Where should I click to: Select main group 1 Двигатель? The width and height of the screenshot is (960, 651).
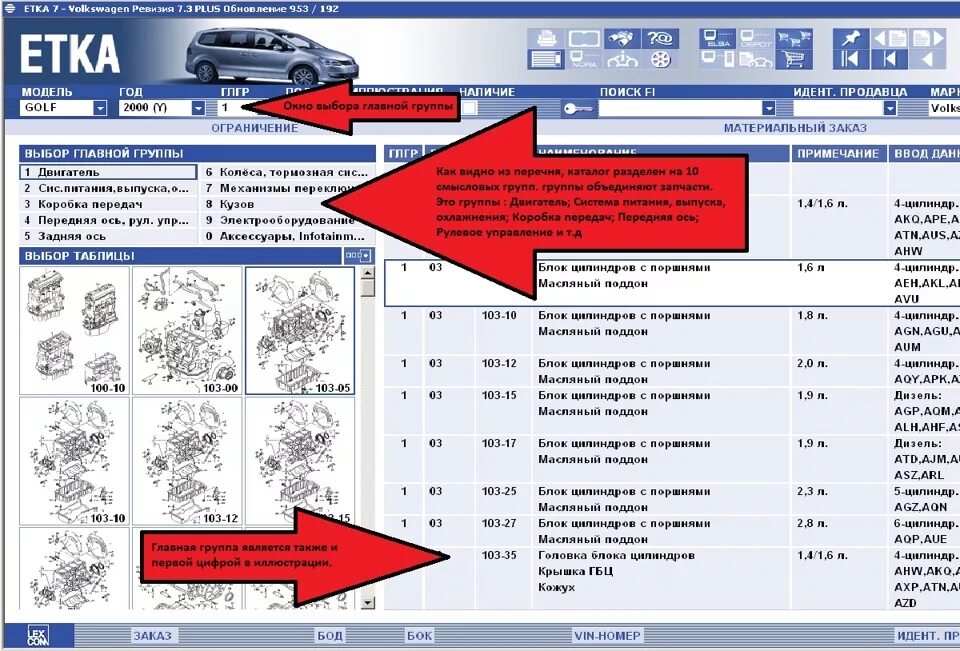[x=108, y=172]
